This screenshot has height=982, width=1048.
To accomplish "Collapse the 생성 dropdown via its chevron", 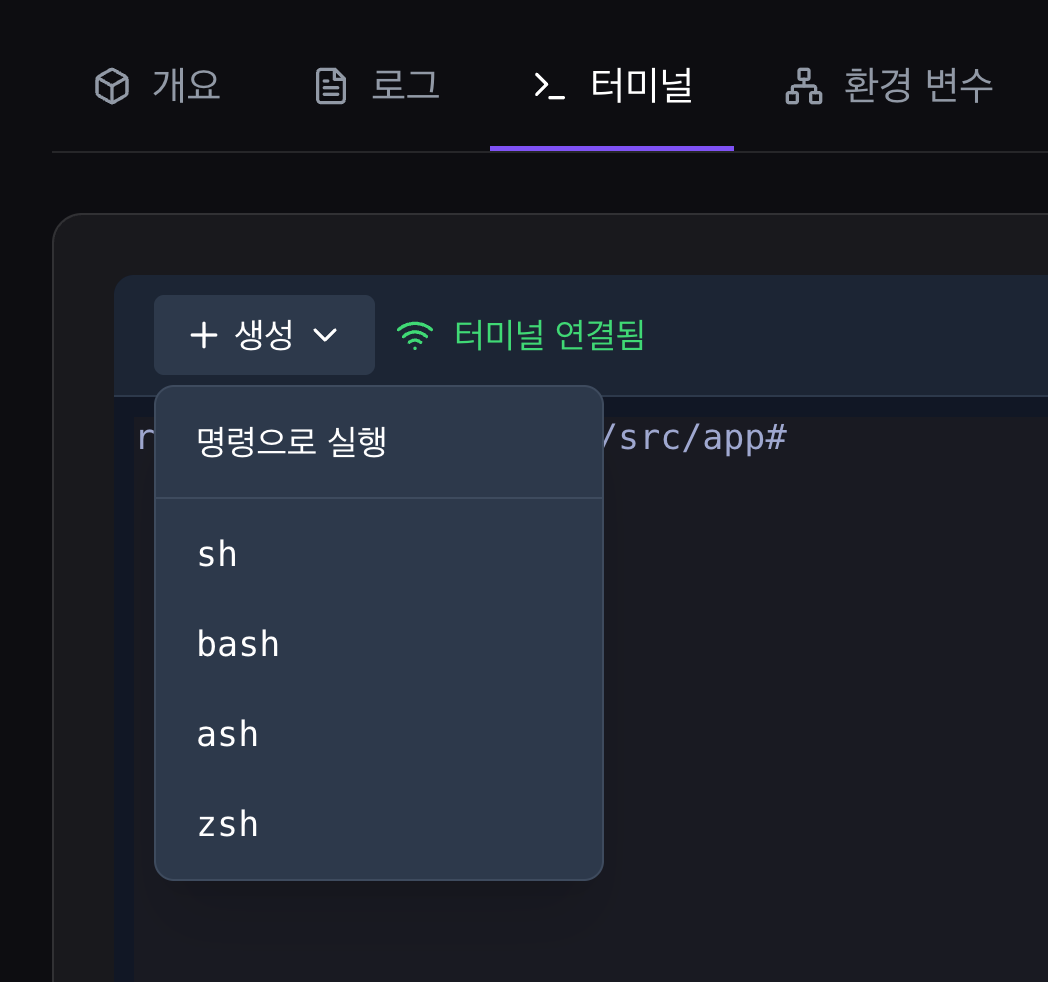I will pos(325,337).
